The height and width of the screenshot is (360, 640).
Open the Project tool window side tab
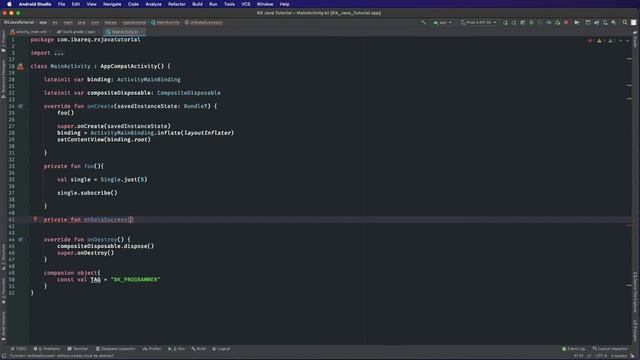[3, 41]
